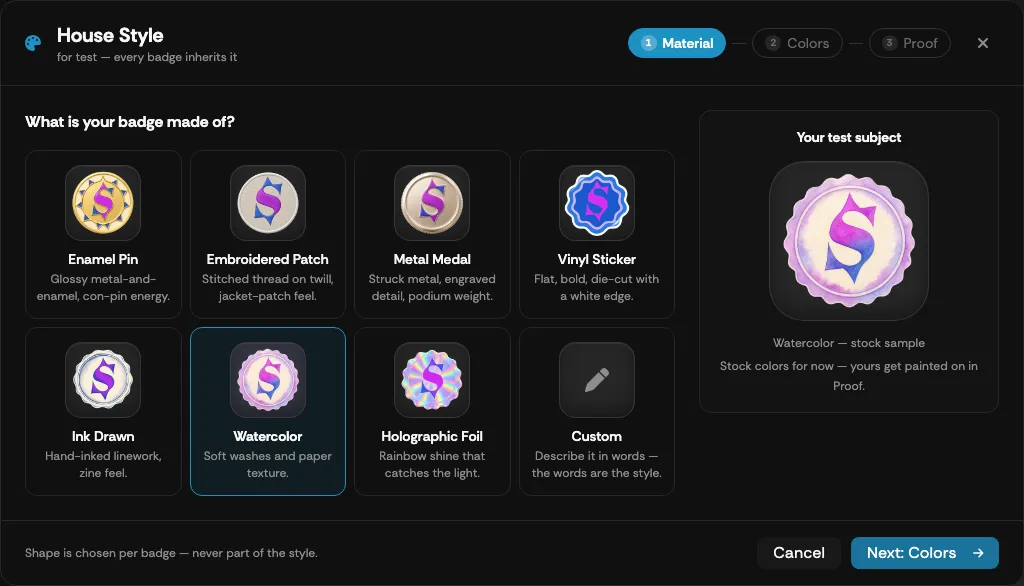
Task: Click the Holographic Foil badge icon
Action: 432,380
